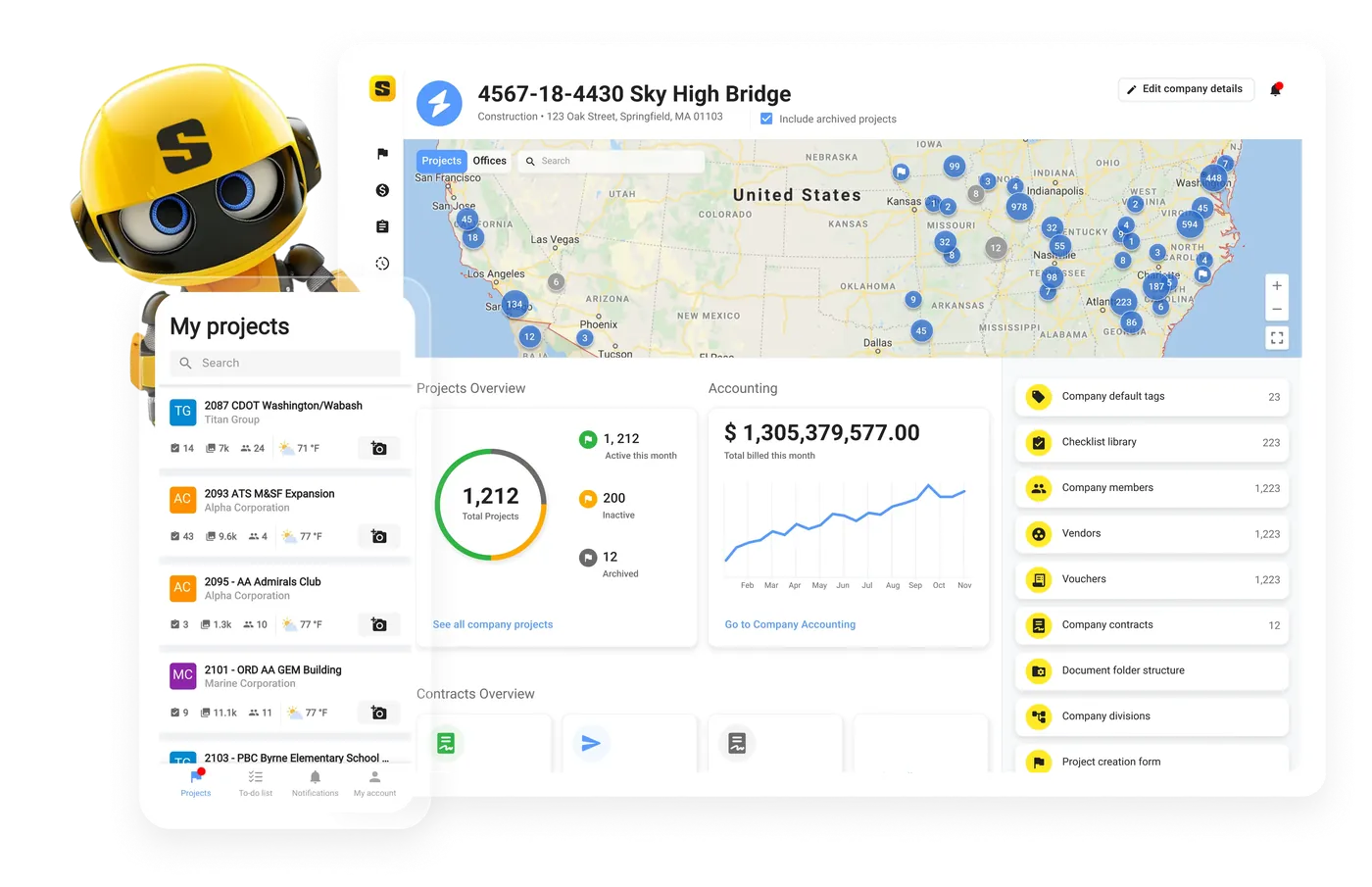Open My account tab in mobile bar
This screenshot has width=1372, height=887.
[375, 783]
